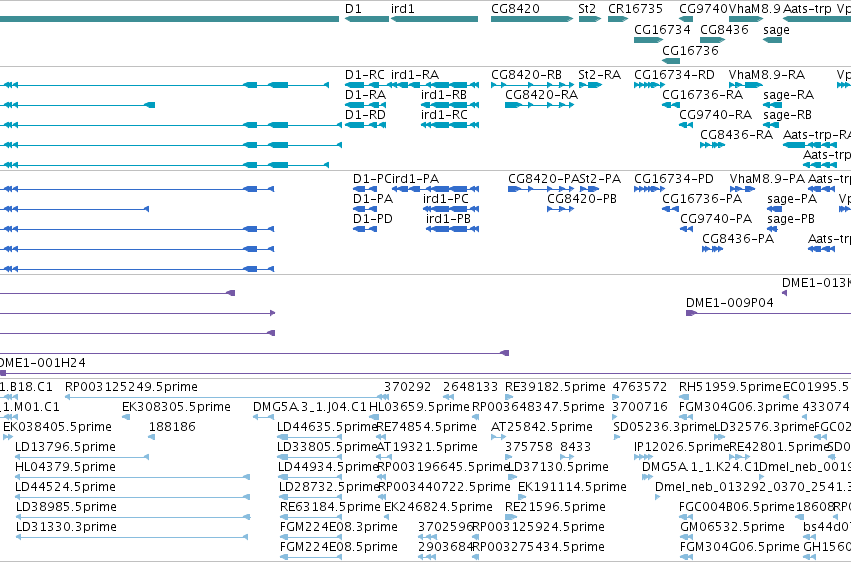
Task: Click the D1 gene label in top track
Action: (x=353, y=9)
